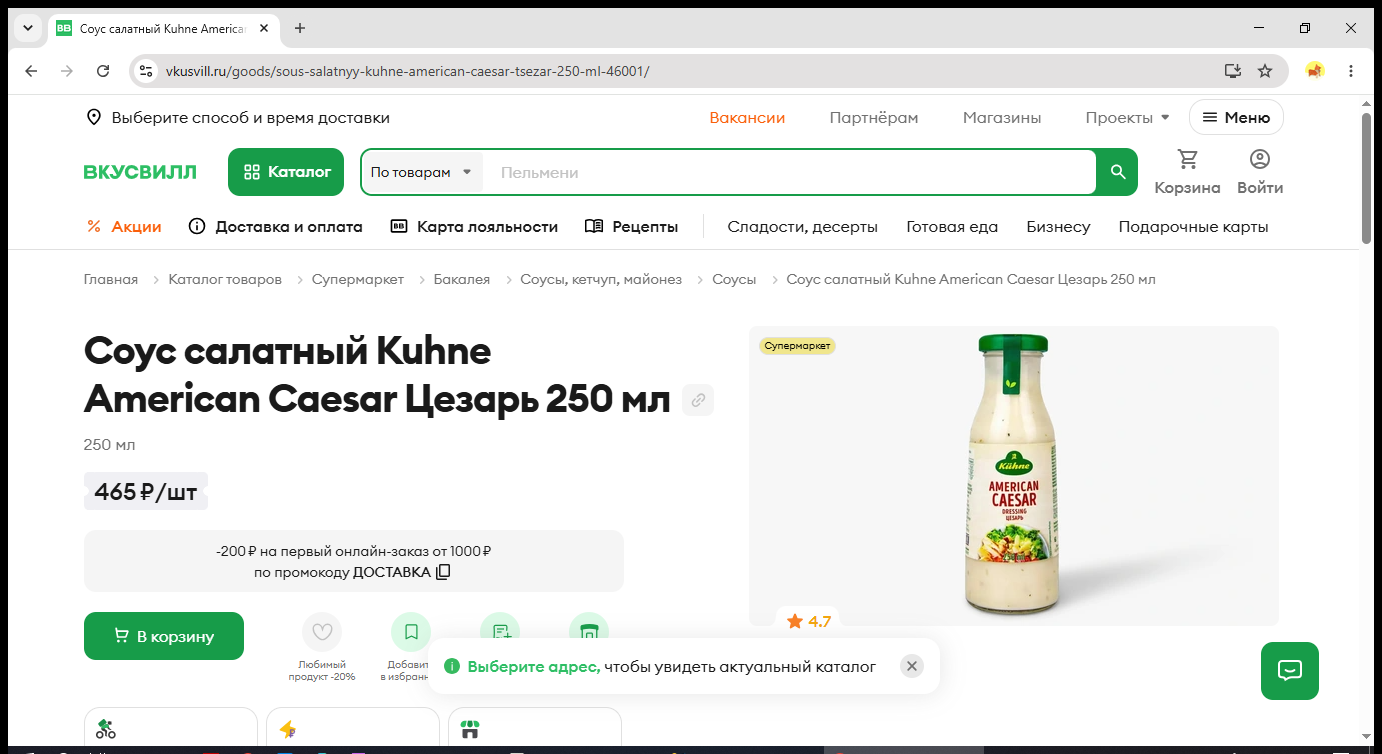Go to Соусы, кетчуп, майонез breadcrumb
1382x754 pixels.
pos(601,280)
